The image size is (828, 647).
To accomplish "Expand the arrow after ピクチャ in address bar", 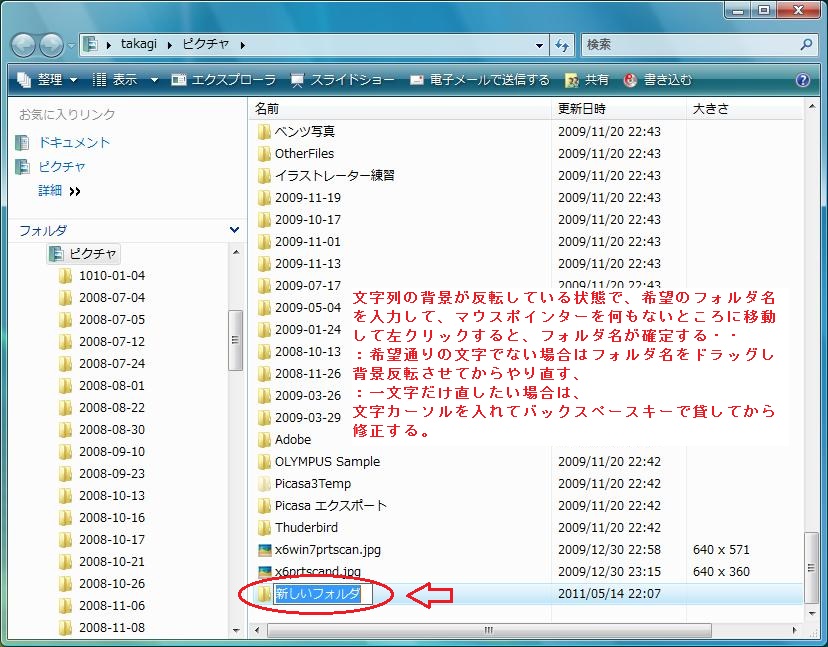I will (242, 45).
